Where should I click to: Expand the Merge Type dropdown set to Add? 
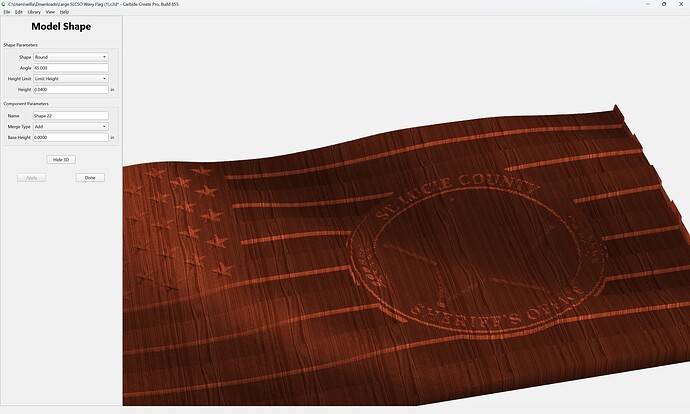(71, 126)
